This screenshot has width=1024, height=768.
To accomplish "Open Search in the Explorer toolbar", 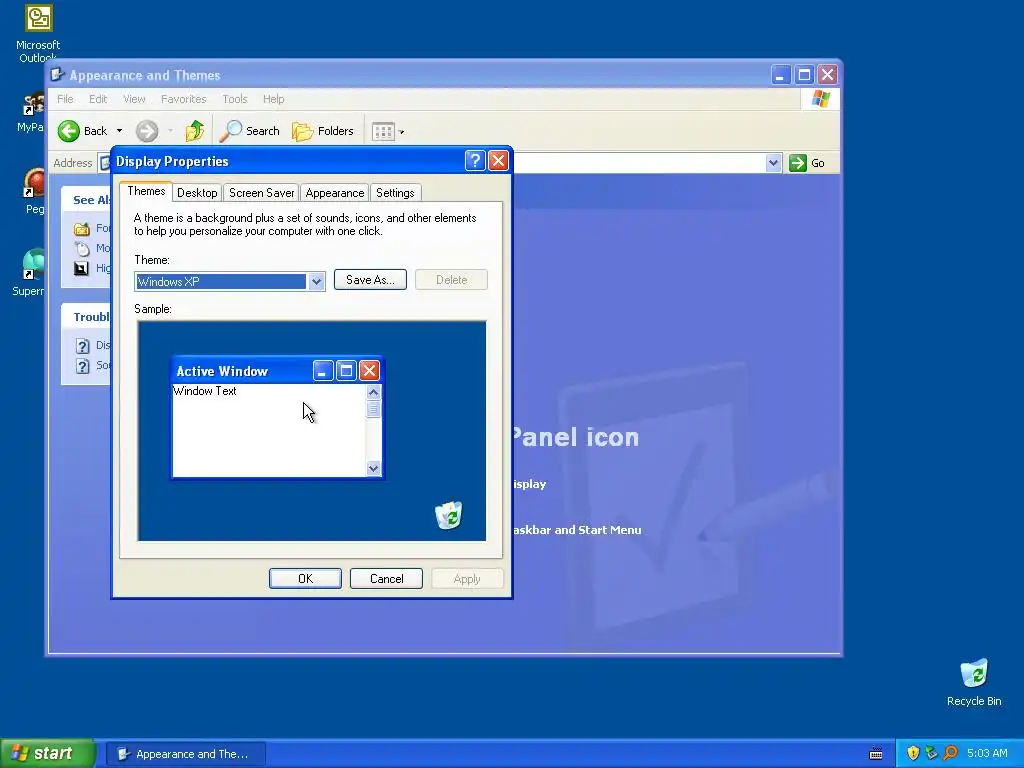I will point(249,131).
